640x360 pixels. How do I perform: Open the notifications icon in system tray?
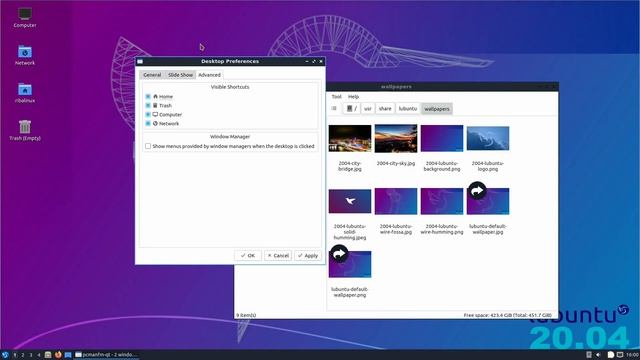point(611,355)
